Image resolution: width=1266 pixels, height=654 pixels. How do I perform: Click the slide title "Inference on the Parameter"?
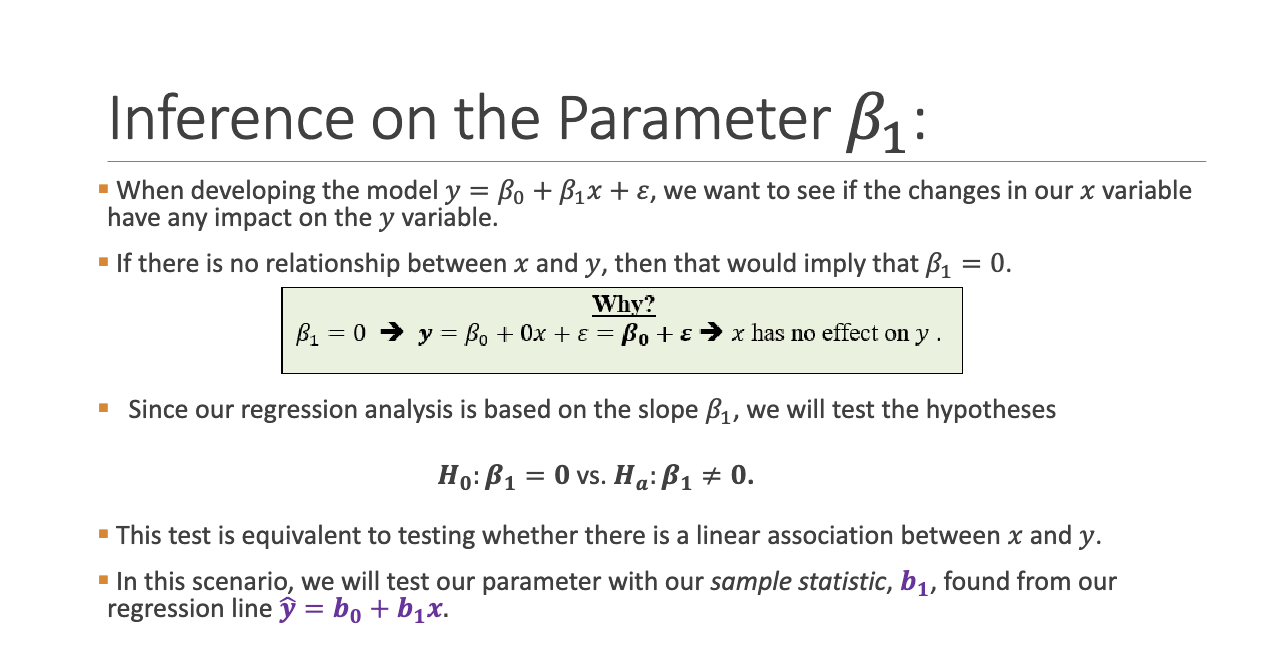pos(460,118)
